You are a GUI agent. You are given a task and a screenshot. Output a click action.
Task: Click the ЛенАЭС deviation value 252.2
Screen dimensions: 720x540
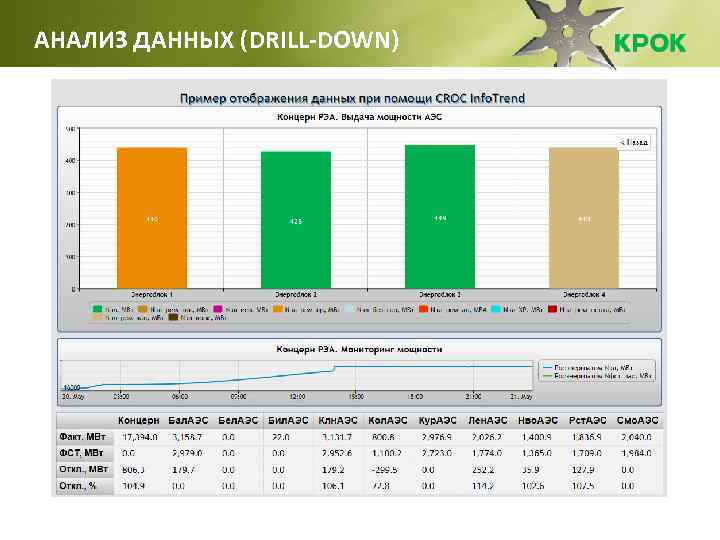(x=483, y=470)
